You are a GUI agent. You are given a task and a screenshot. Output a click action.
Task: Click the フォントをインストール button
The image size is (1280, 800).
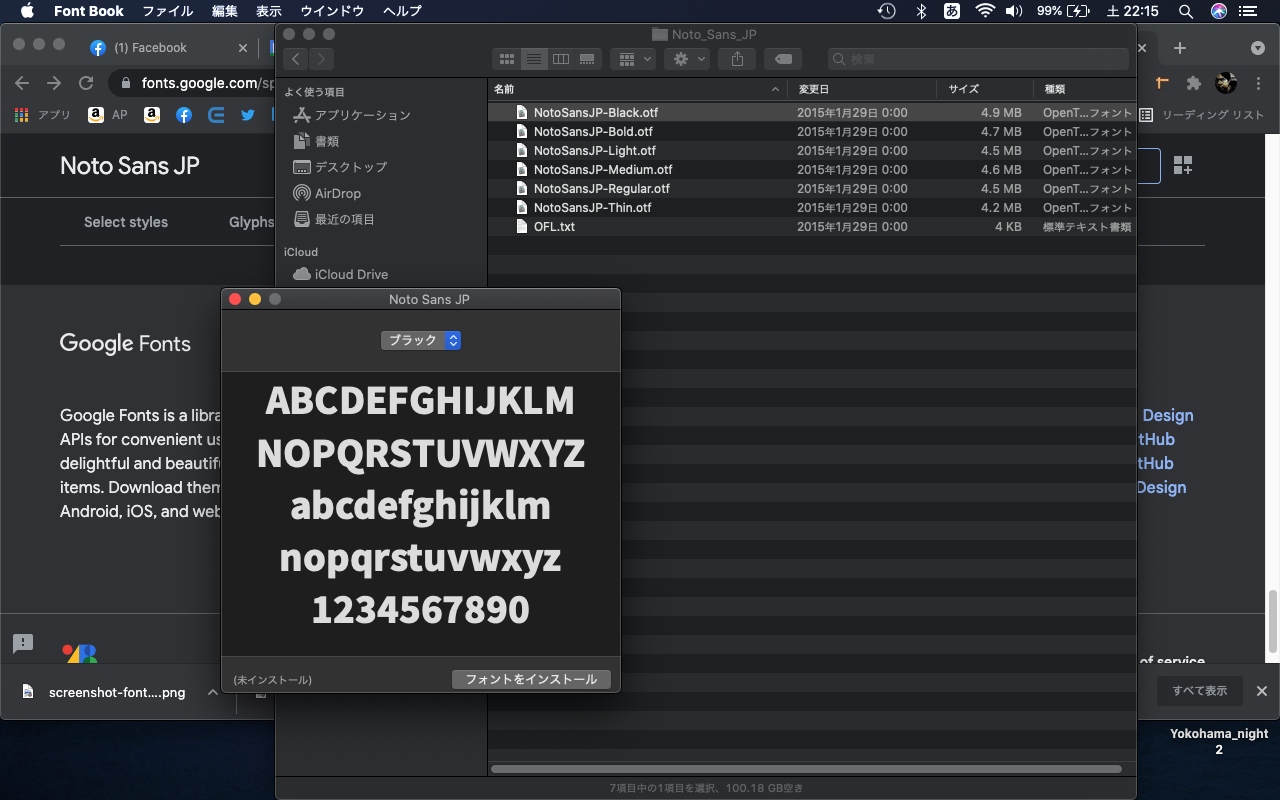tap(531, 679)
